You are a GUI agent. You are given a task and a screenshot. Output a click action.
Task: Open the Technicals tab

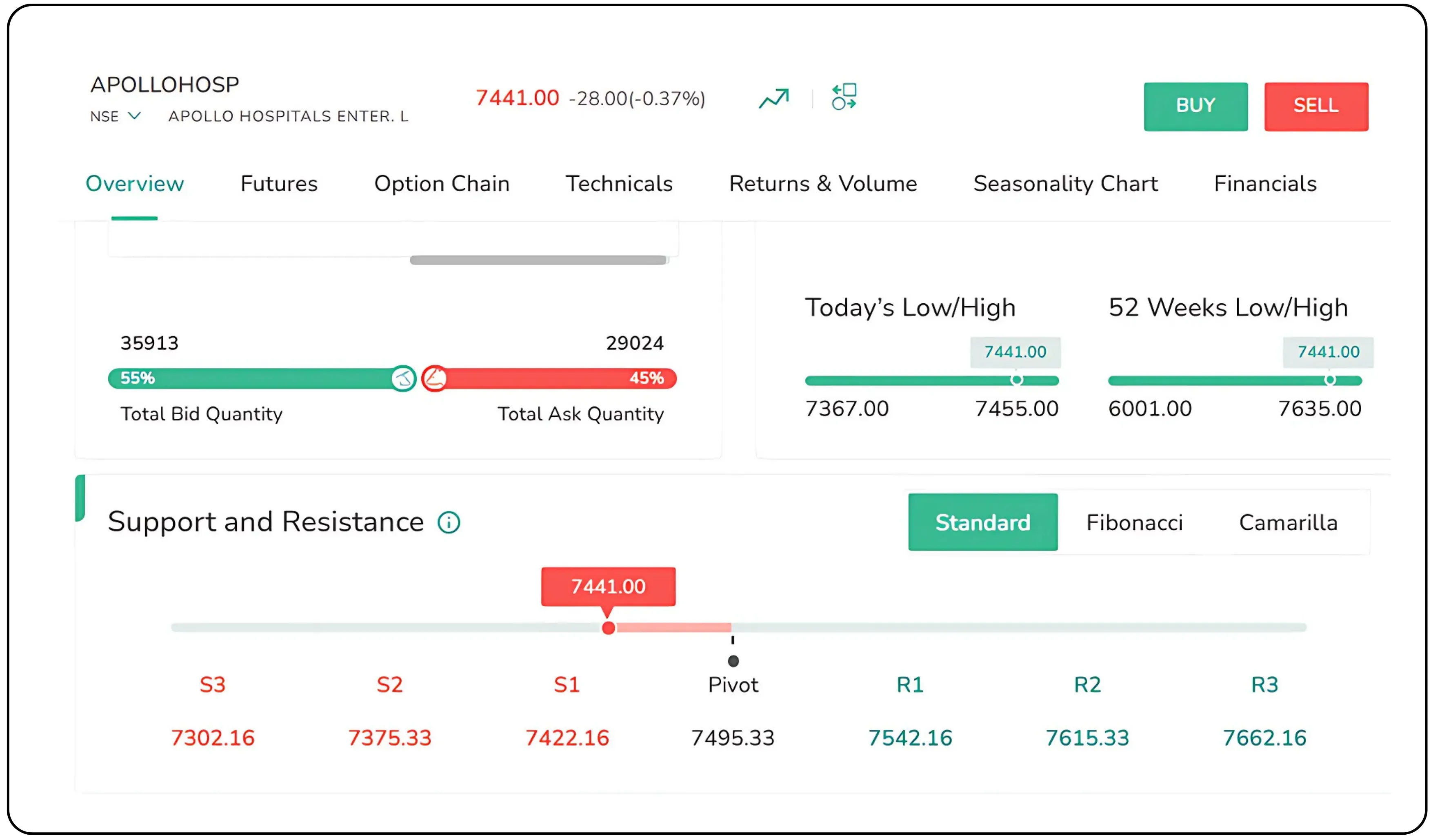(619, 183)
